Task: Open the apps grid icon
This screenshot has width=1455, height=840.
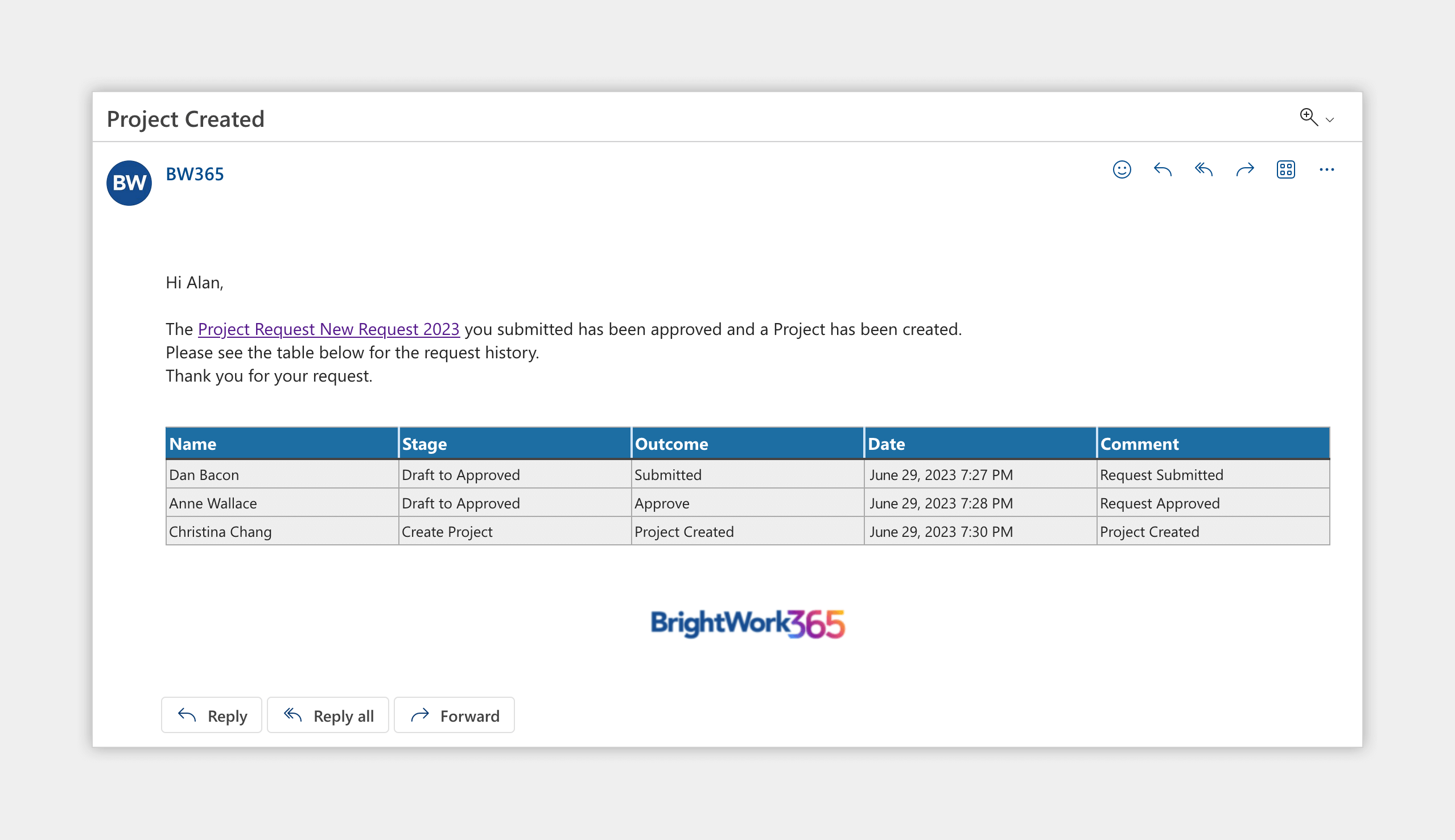Action: 1285,169
